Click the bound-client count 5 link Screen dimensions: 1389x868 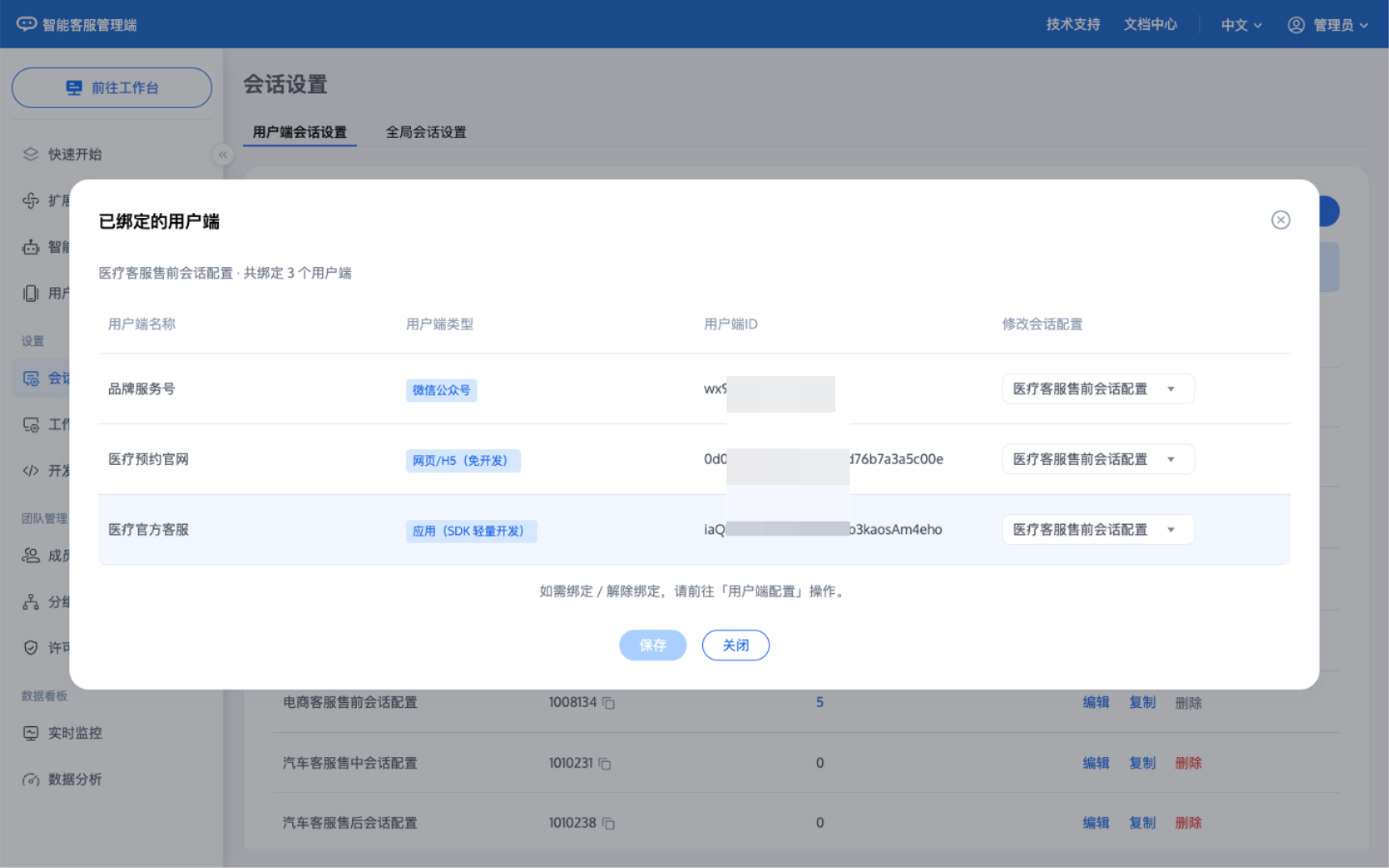(820, 702)
